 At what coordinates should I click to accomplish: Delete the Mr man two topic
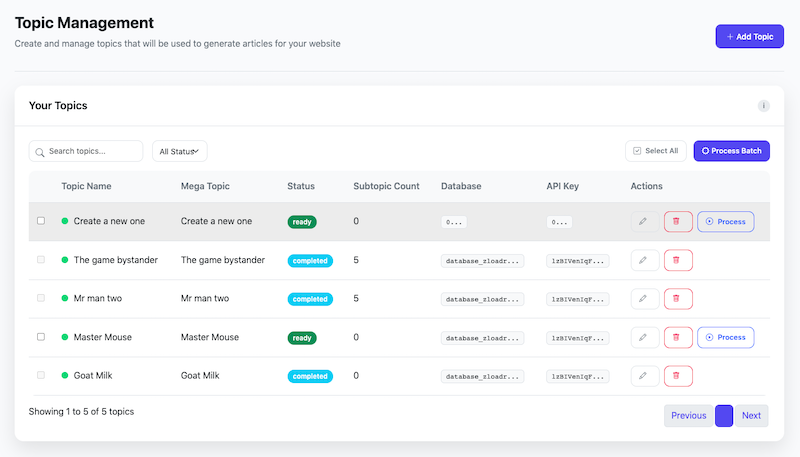[x=677, y=298]
